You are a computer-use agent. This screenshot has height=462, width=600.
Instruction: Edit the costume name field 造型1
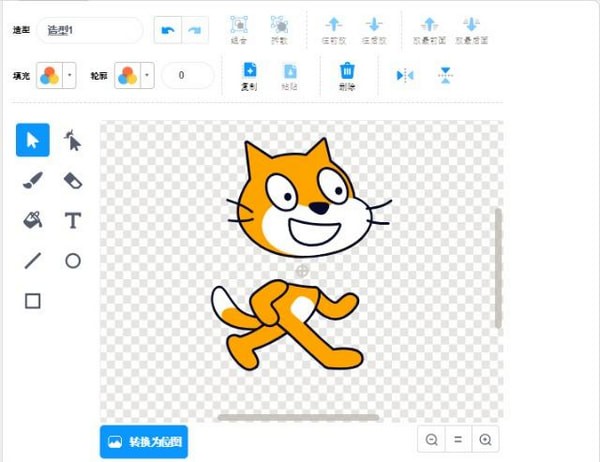(90, 30)
